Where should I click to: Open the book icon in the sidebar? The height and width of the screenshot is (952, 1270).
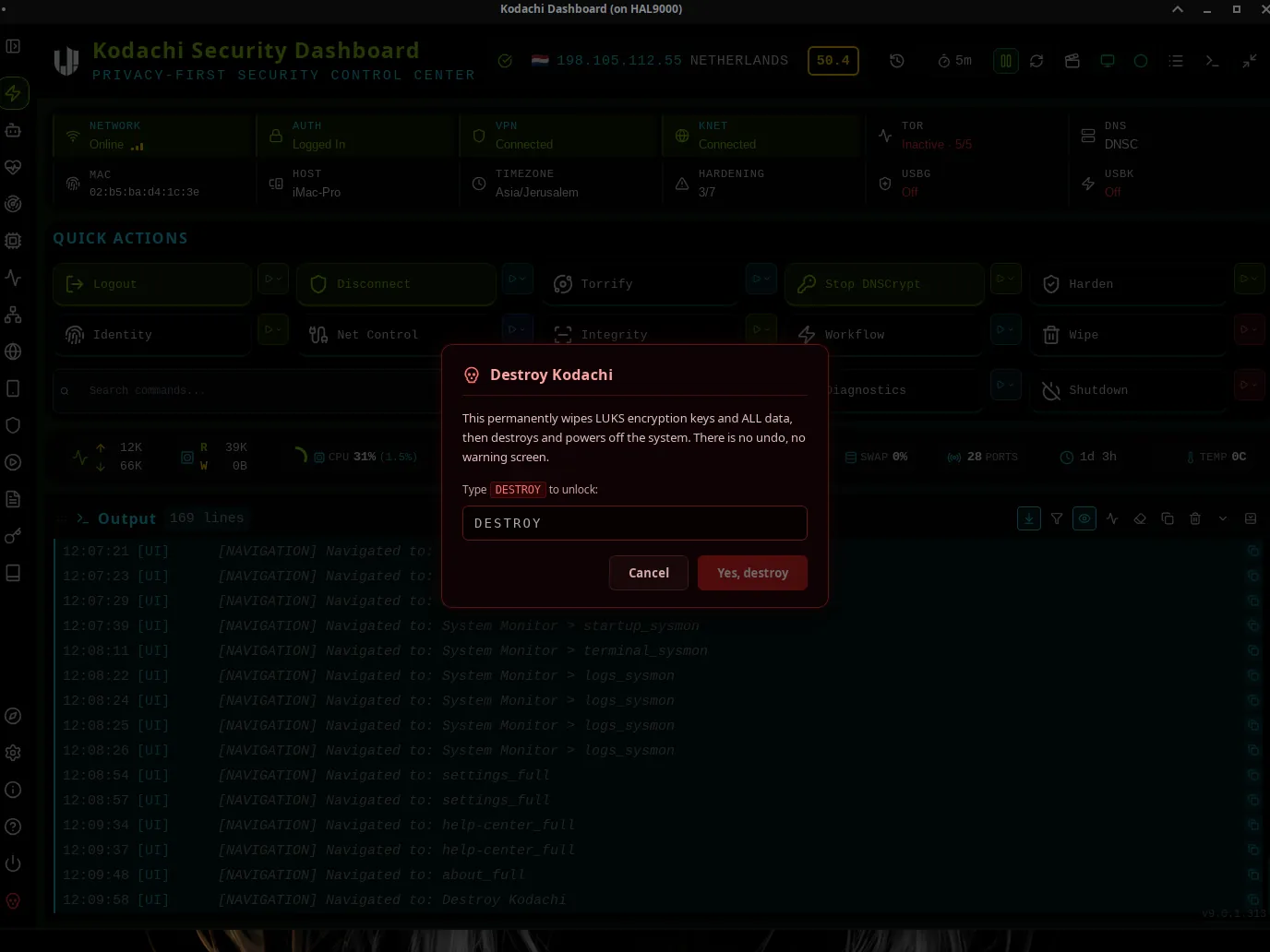click(13, 573)
